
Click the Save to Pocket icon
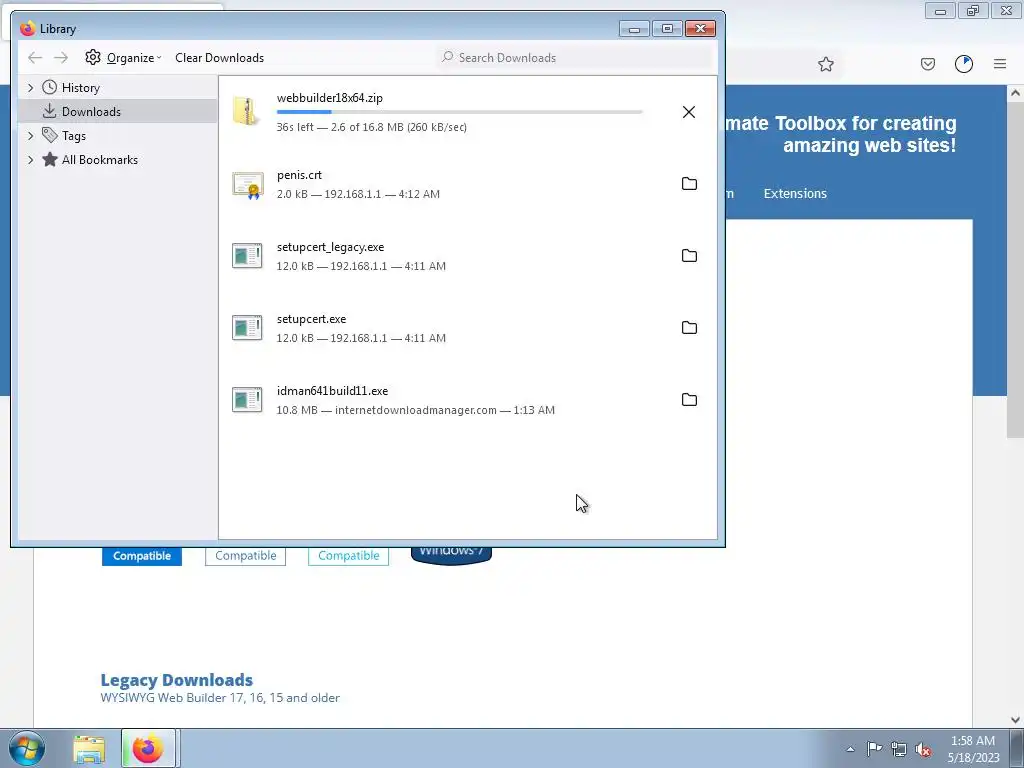[x=927, y=64]
